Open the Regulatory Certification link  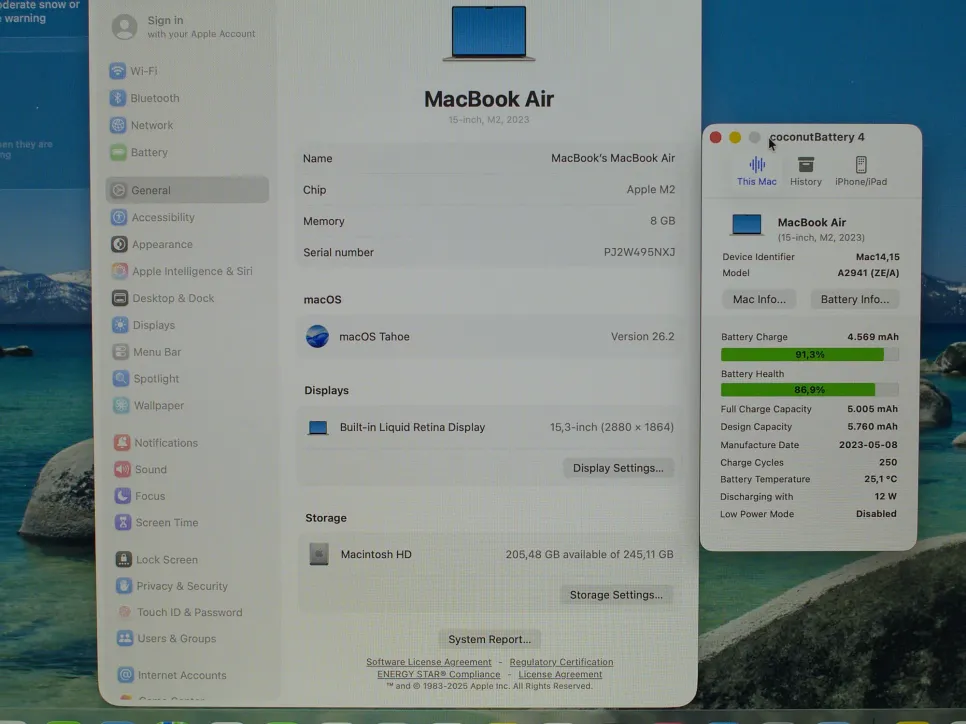coord(561,662)
